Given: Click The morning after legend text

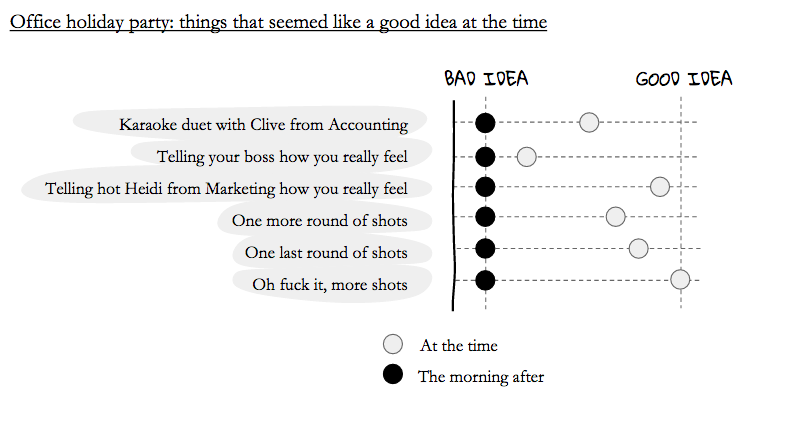Looking at the screenshot, I should (x=481, y=377).
